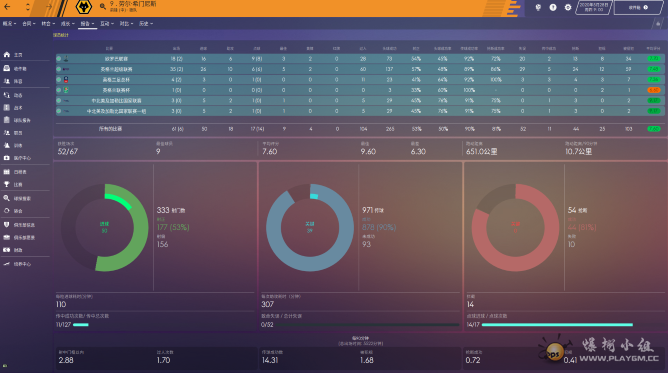668x373 pixels.
Task: Click the yellow 球员统计 section link
Action: [x=60, y=35]
